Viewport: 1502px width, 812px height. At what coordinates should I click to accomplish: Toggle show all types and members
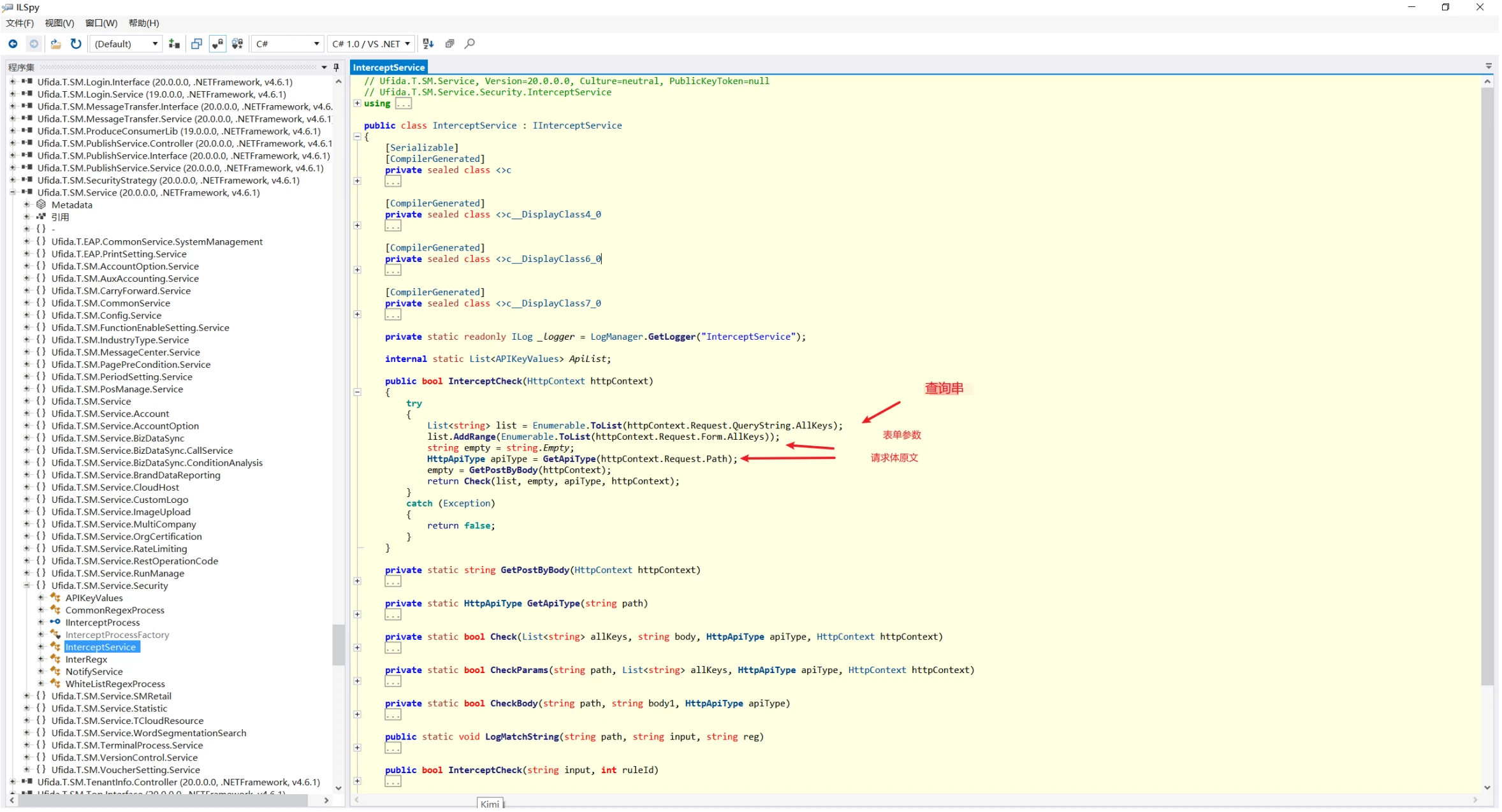[x=238, y=44]
